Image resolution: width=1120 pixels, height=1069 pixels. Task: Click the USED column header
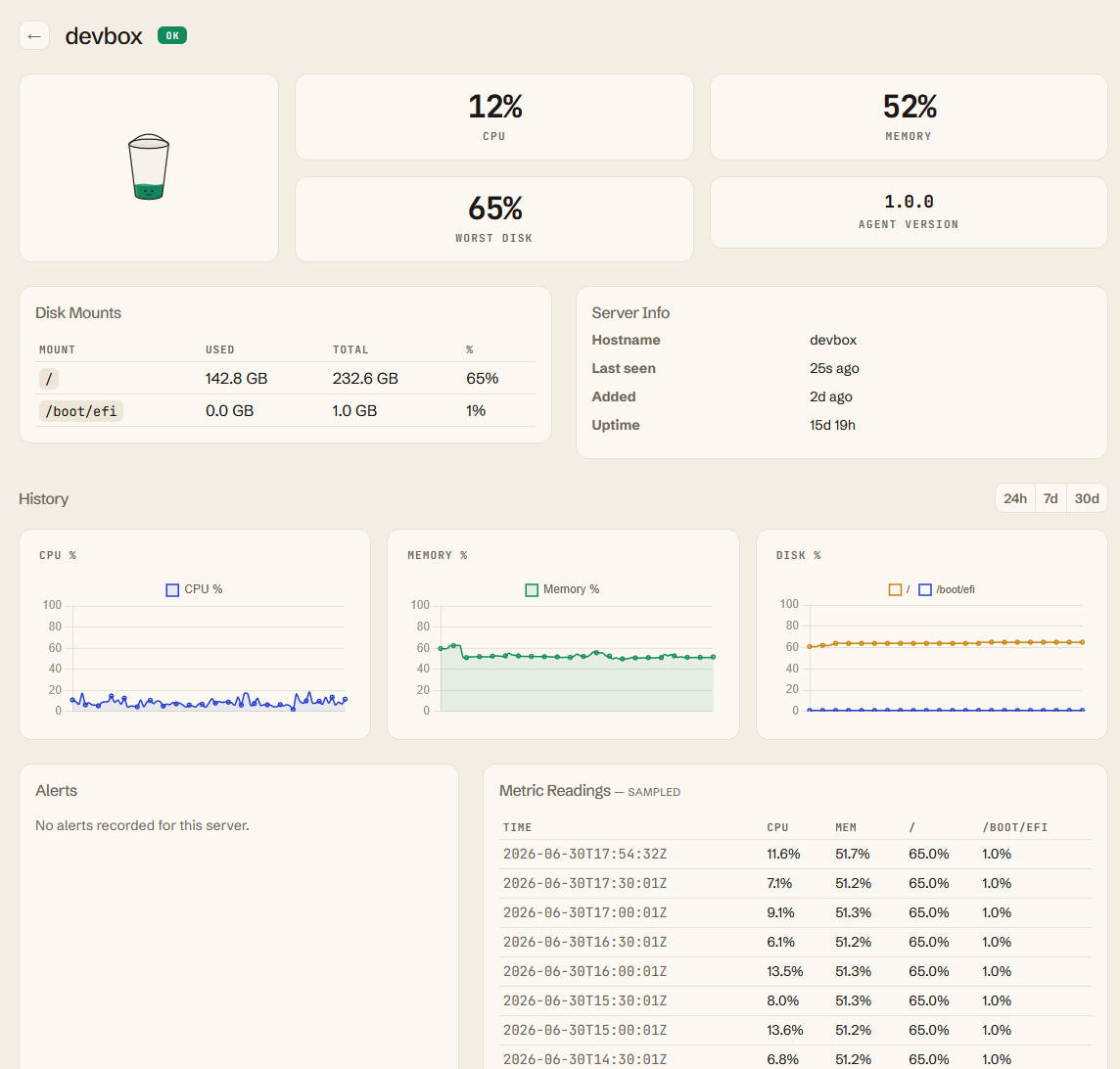point(220,349)
